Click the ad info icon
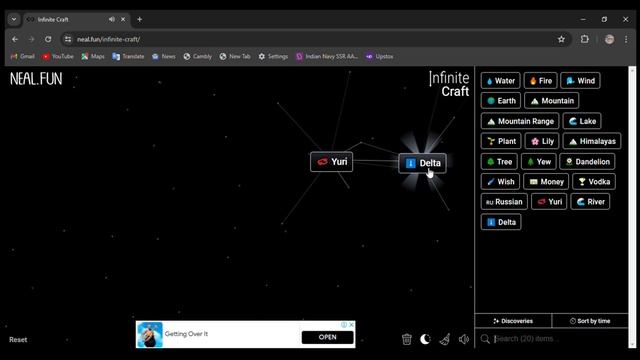The width and height of the screenshot is (640, 360). 344,325
